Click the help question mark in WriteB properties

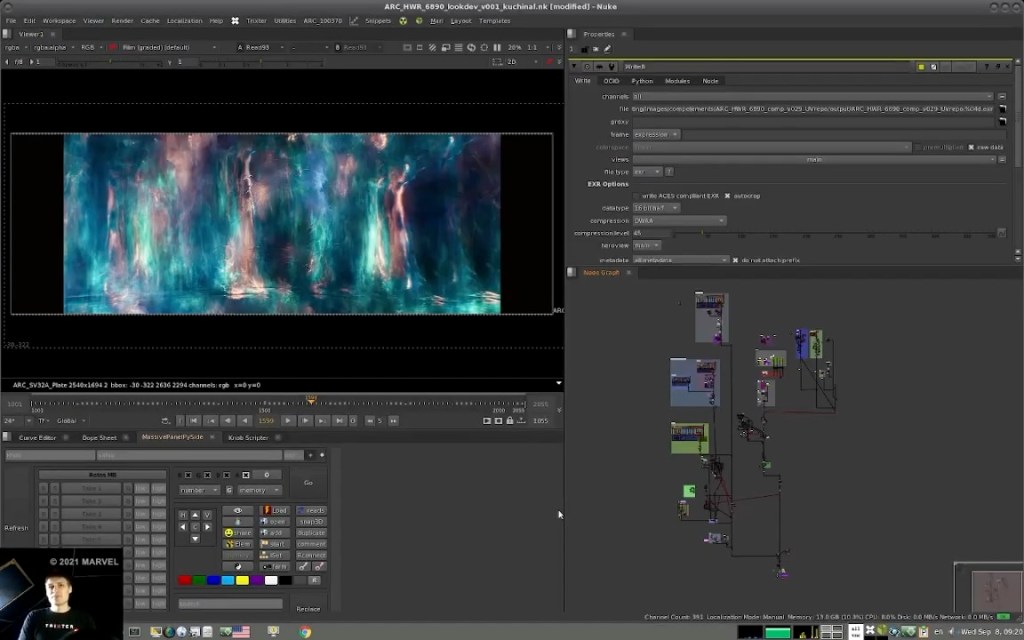[986, 65]
